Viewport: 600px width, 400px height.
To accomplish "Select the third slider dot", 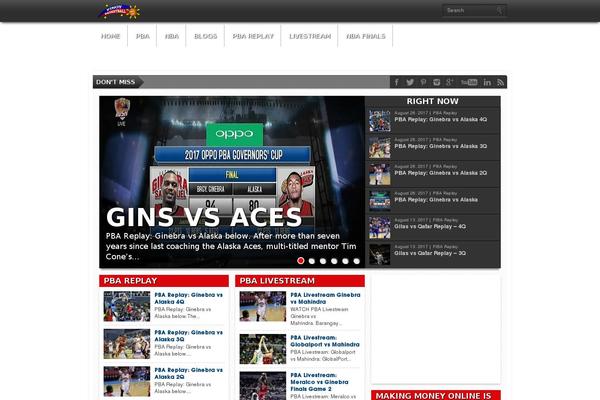I will click(323, 261).
